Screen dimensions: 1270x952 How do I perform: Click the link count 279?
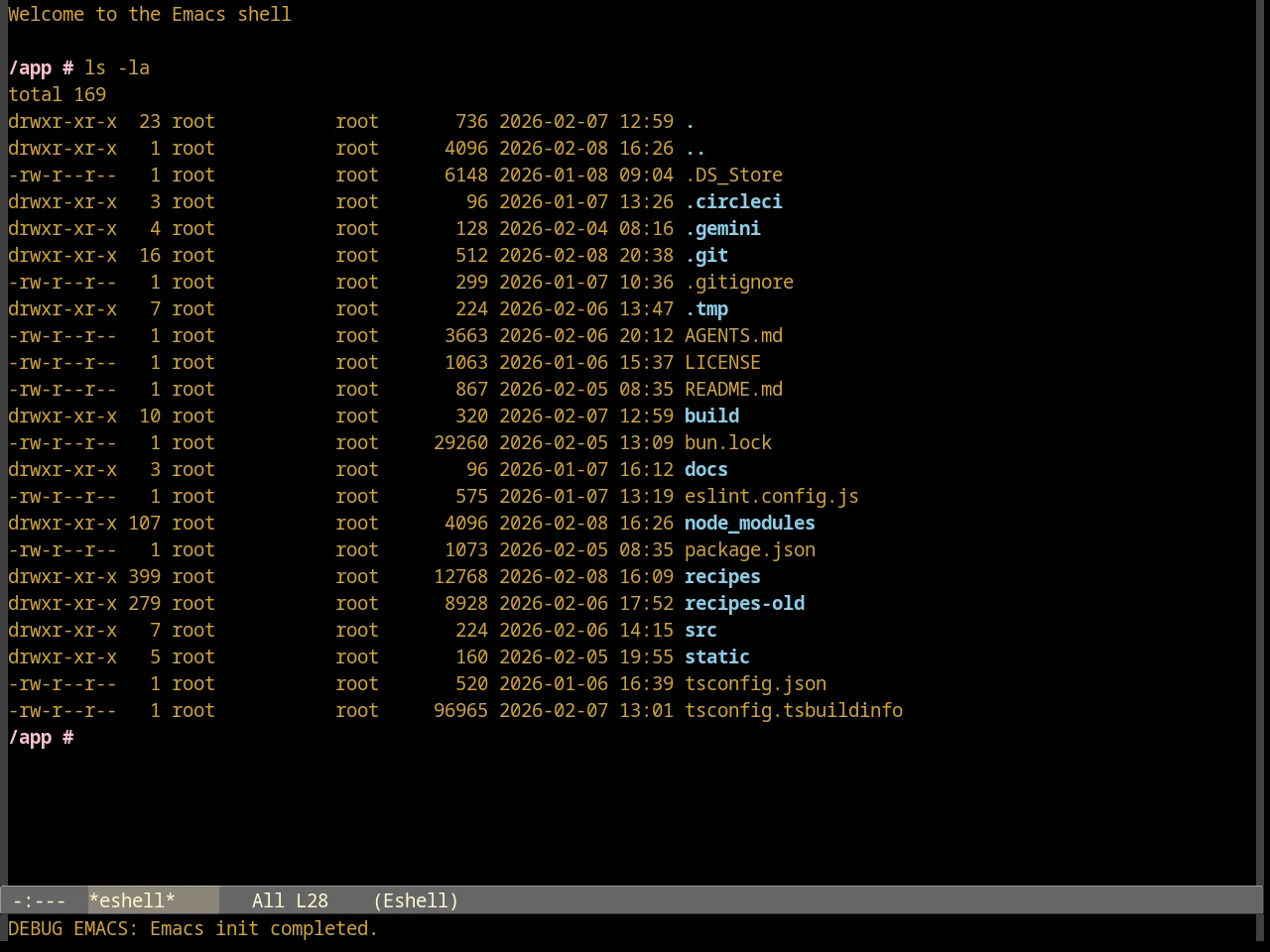coord(144,603)
